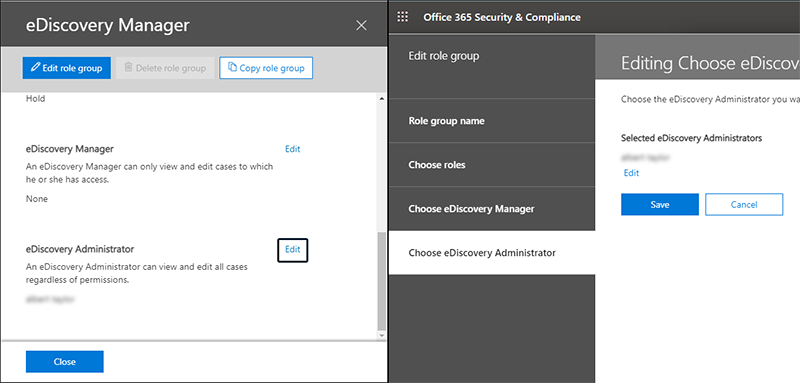Go to the Choose roles step
Viewport: 800px width, 383px height.
[x=492, y=165]
